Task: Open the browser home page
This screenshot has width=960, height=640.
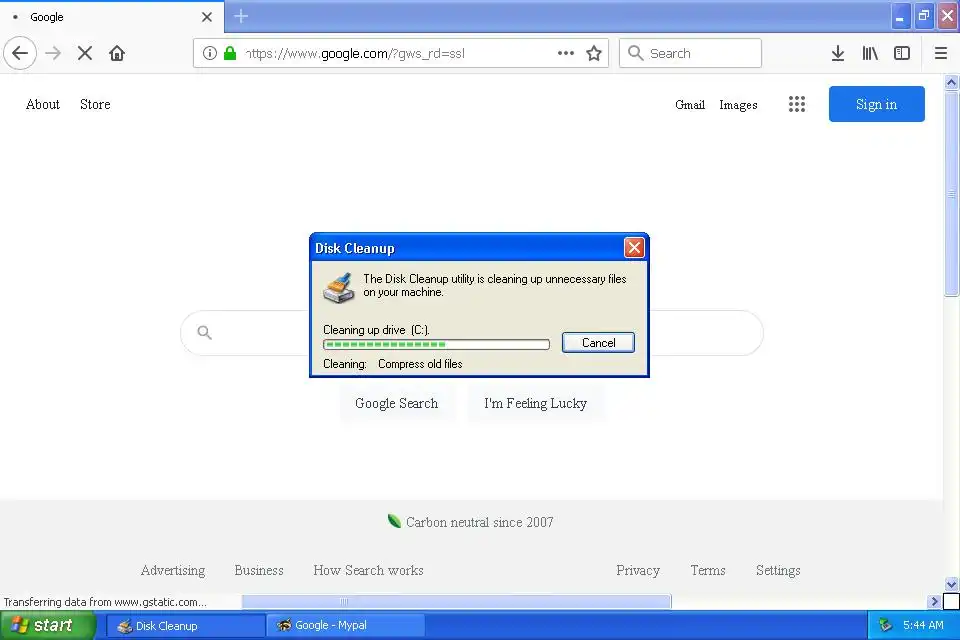Action: [x=117, y=53]
